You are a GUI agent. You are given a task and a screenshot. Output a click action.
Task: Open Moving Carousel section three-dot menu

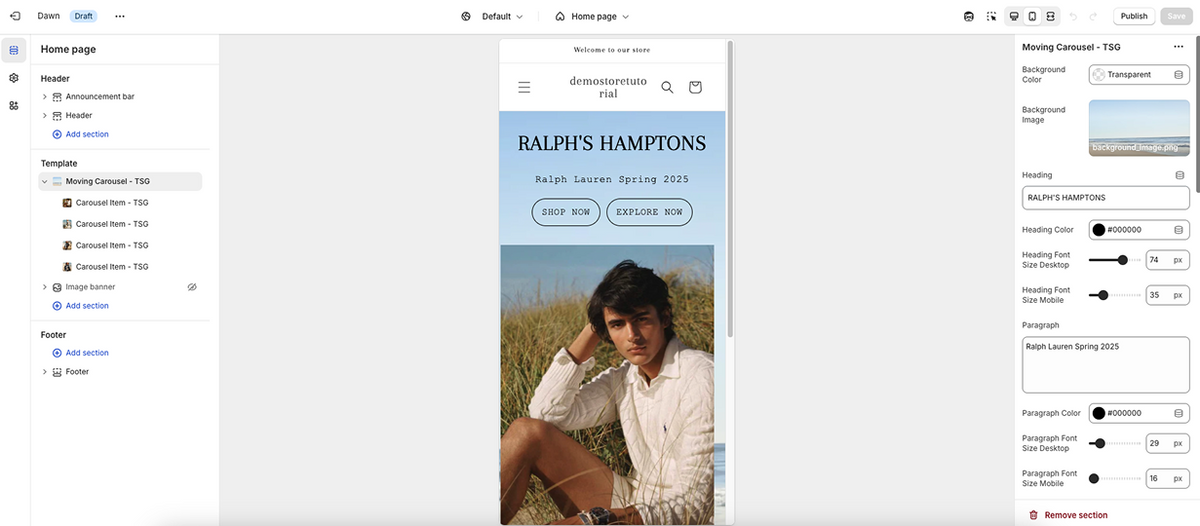[x=1178, y=47]
